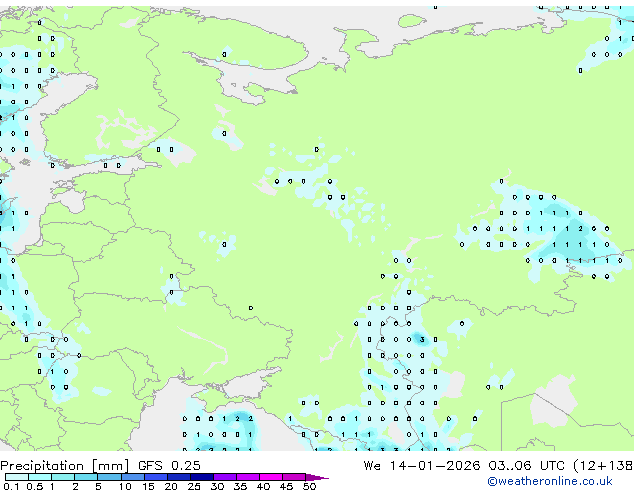Click legend label '15'
The image size is (634, 490).
pos(148,486)
